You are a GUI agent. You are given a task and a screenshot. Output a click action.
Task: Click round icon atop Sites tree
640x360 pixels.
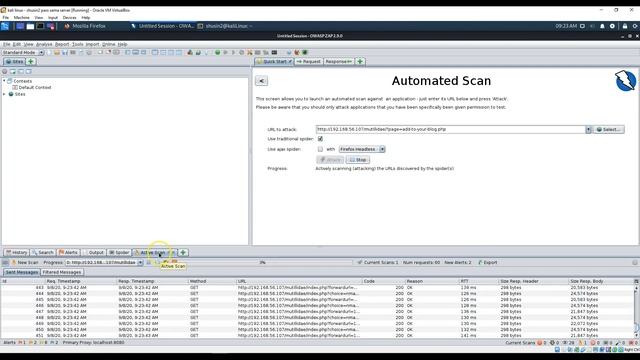pyautogui.click(x=5, y=71)
